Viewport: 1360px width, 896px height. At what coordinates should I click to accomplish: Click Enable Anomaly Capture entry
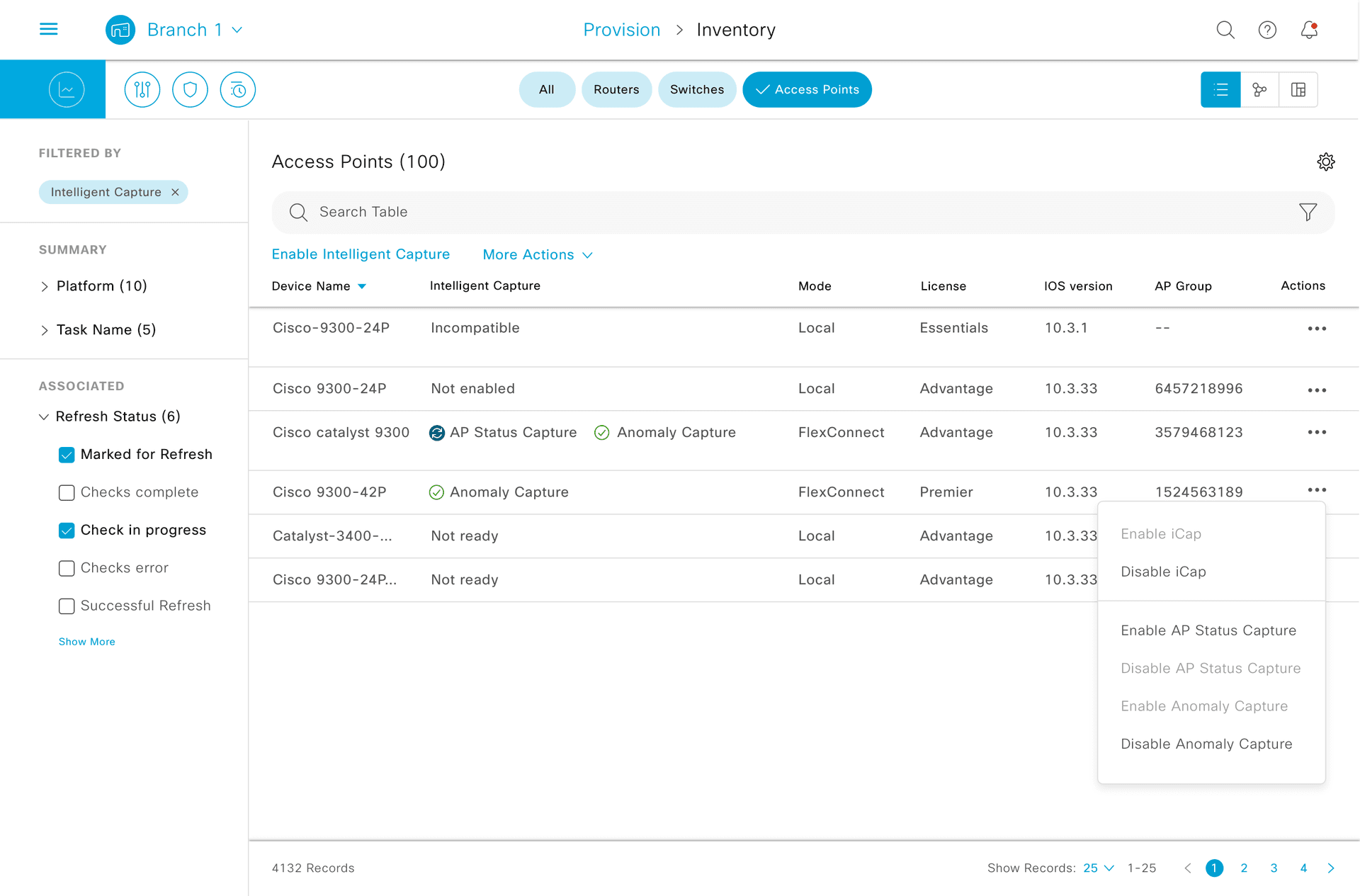[x=1204, y=706]
